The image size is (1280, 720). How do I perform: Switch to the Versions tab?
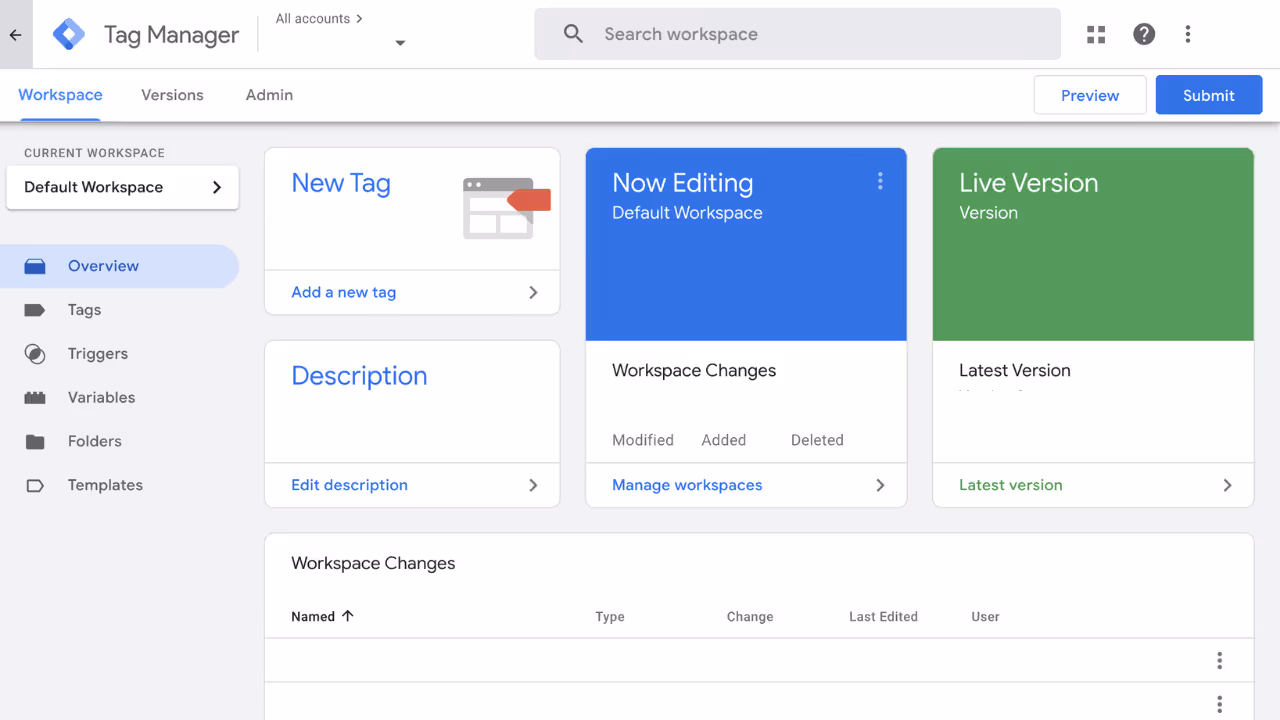click(x=172, y=94)
